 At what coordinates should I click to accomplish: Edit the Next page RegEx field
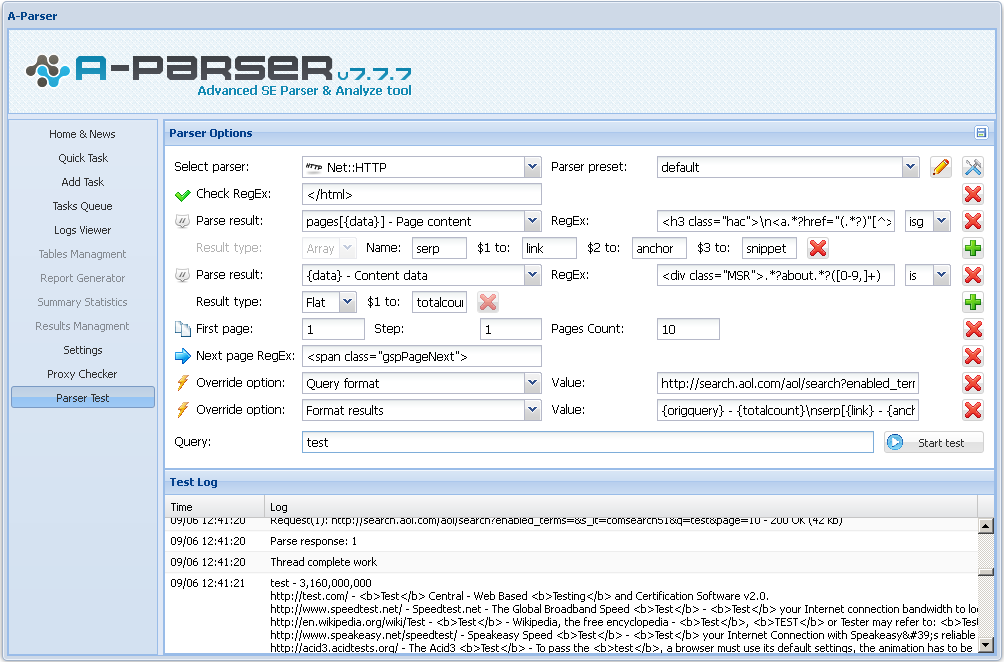[422, 356]
